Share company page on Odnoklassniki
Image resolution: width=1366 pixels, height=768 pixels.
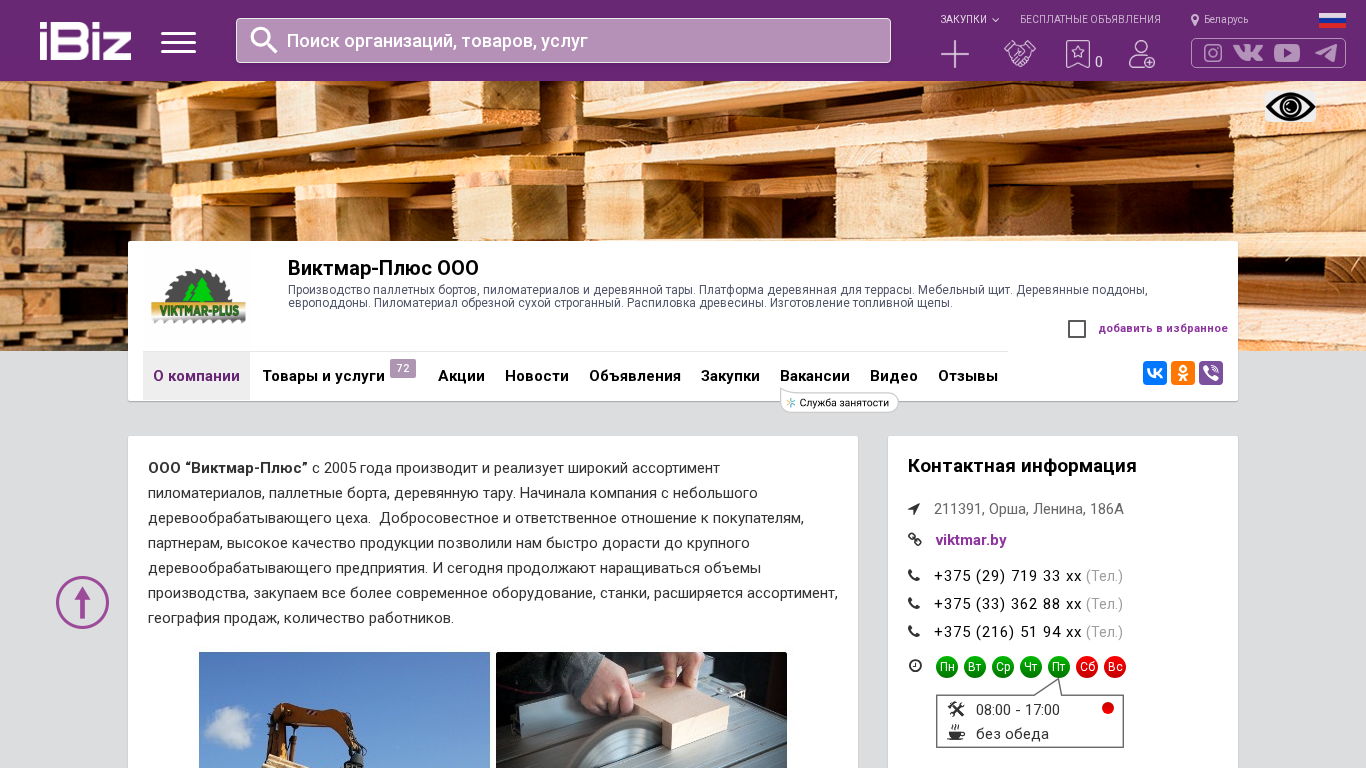click(1183, 373)
